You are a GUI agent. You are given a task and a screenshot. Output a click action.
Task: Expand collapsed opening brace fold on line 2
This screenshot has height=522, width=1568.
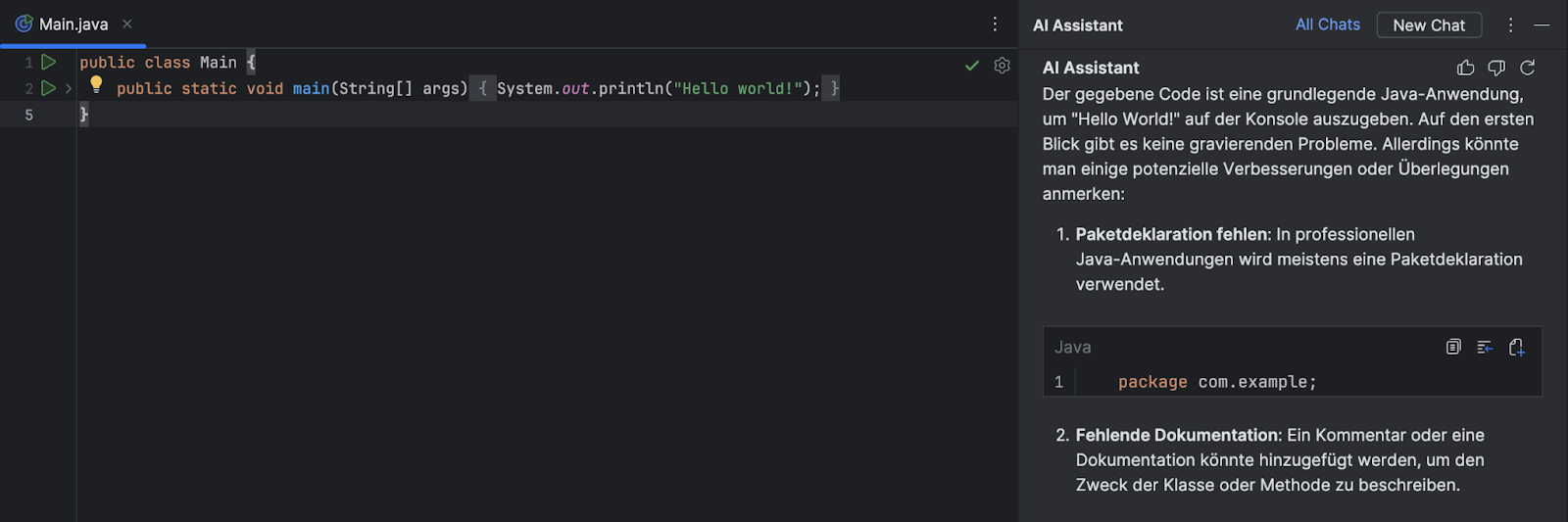pyautogui.click(x=482, y=88)
